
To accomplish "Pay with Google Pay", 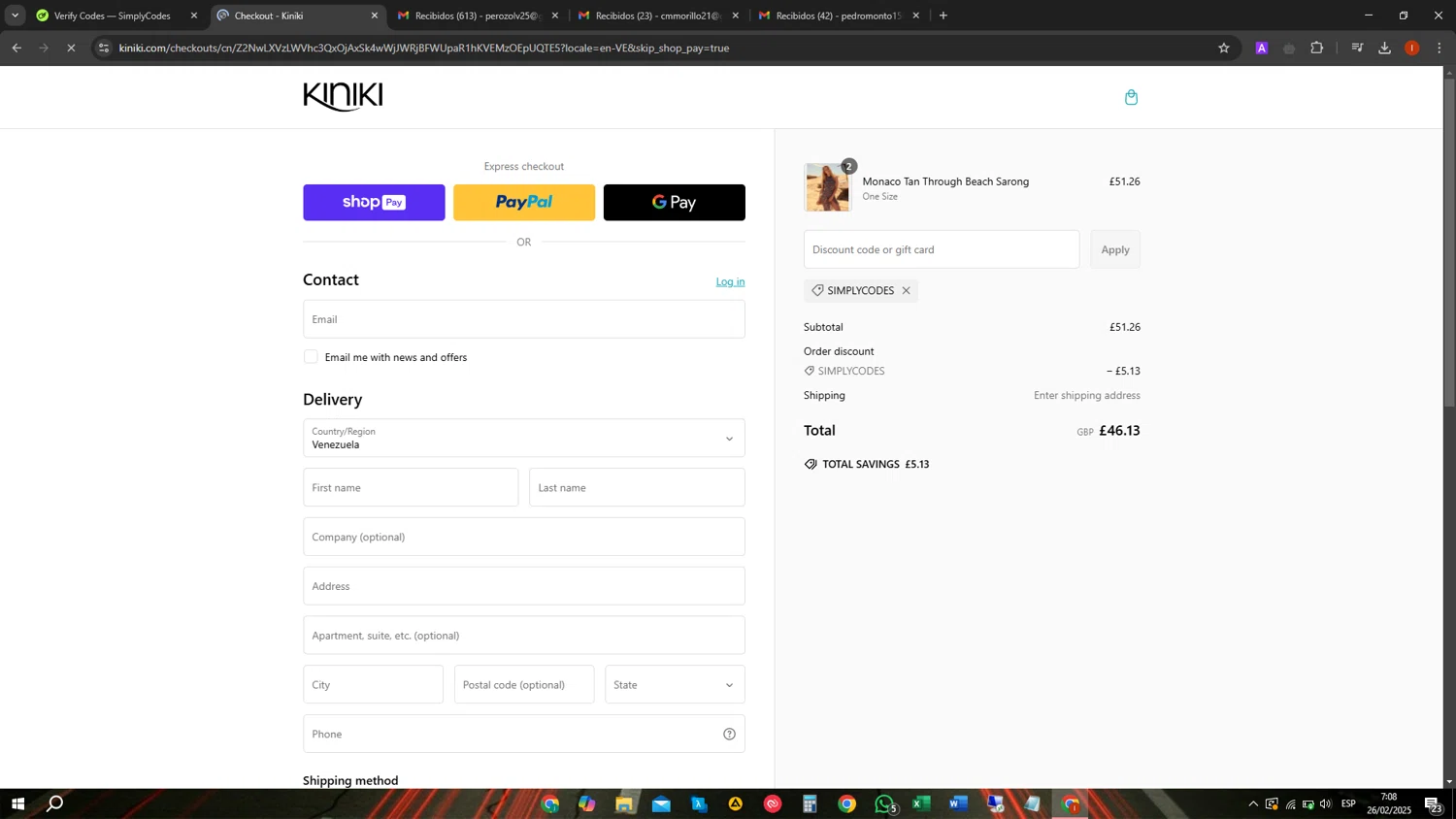I will (x=675, y=203).
